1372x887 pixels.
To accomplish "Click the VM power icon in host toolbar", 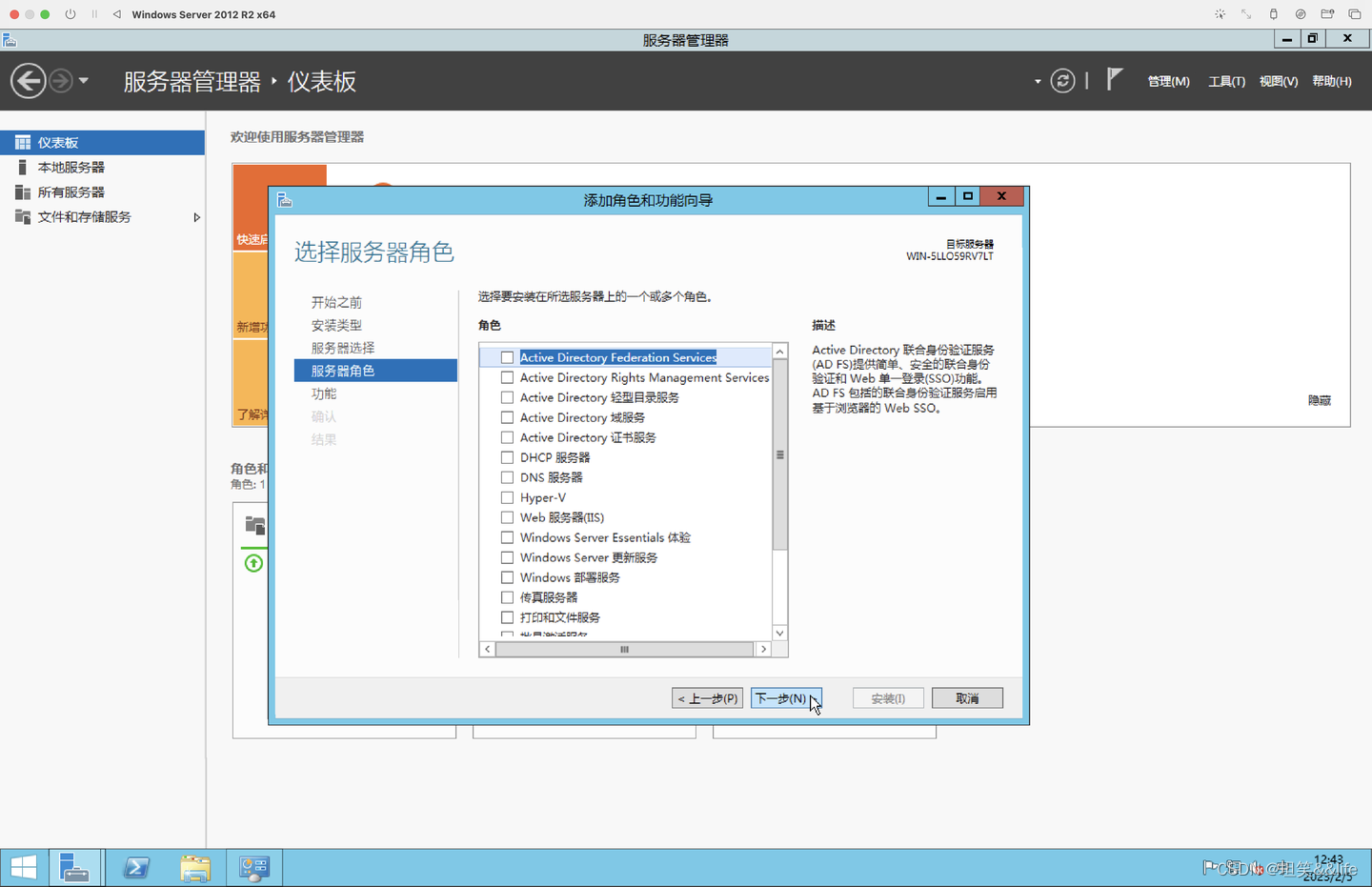I will click(71, 14).
